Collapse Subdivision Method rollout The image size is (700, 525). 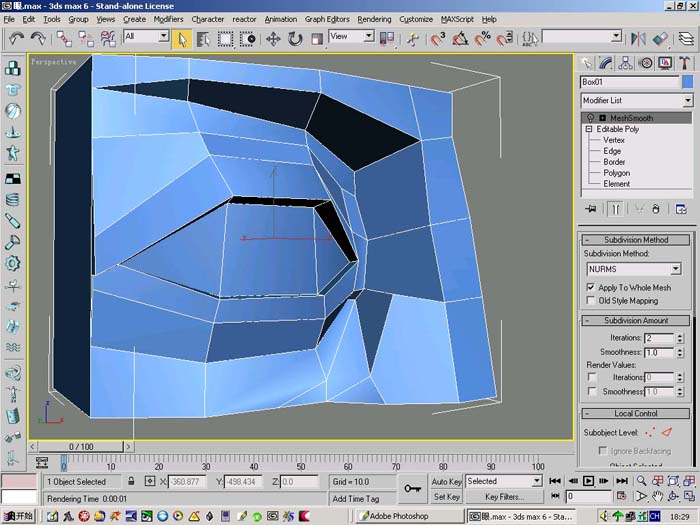[636, 240]
